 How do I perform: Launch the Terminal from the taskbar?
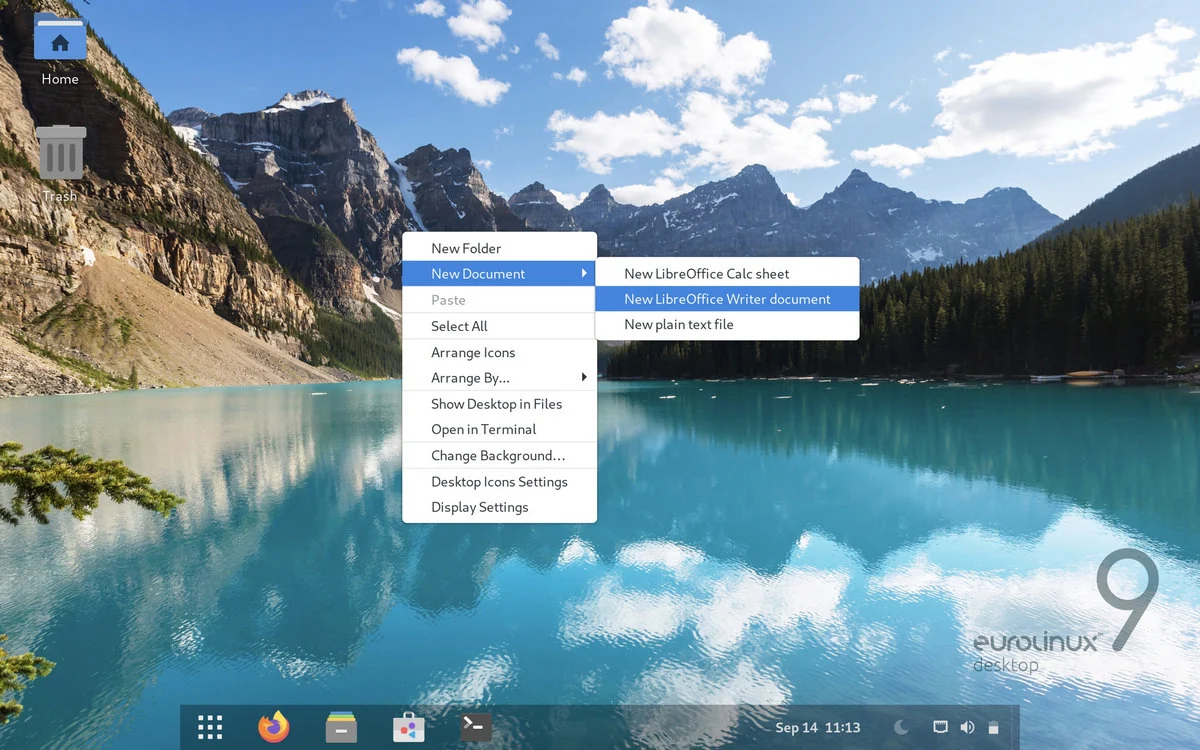475,727
